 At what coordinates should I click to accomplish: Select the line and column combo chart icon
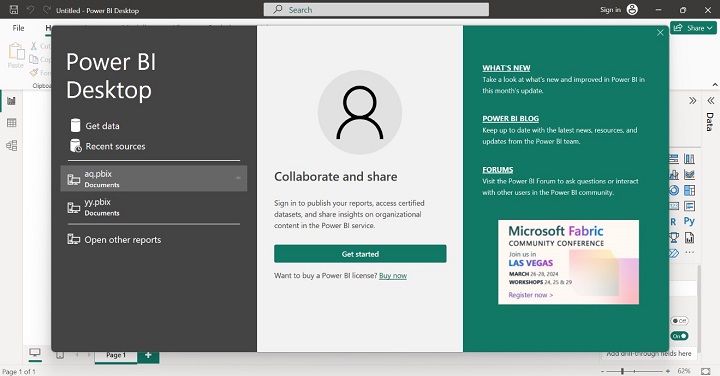tap(674, 174)
